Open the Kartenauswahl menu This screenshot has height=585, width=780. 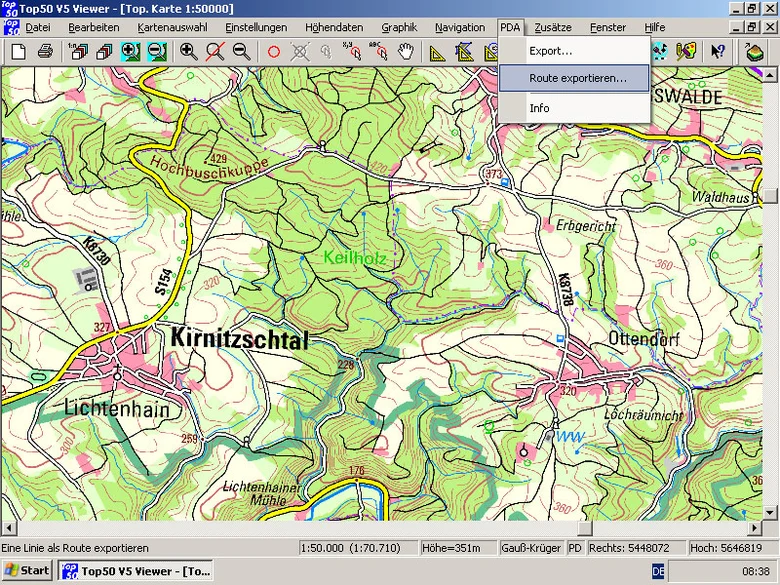click(x=172, y=27)
